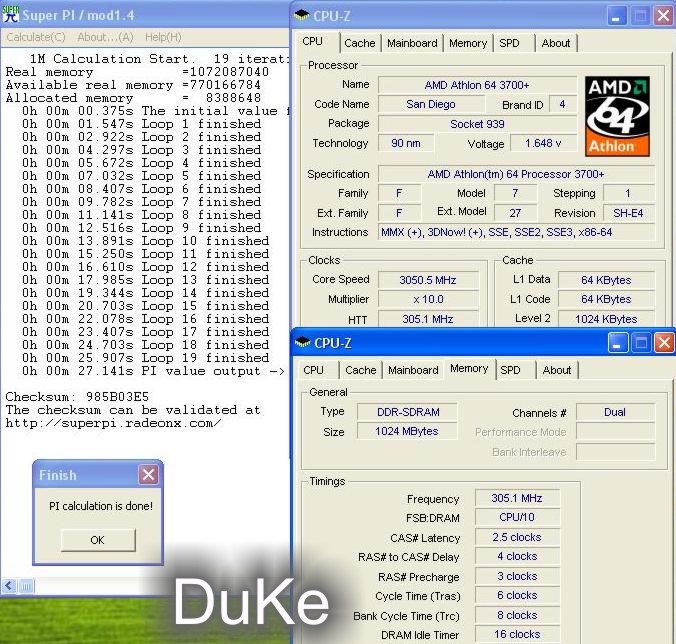Click RAS# Precharge value 3 clocks
The image size is (676, 644).
[x=517, y=576]
